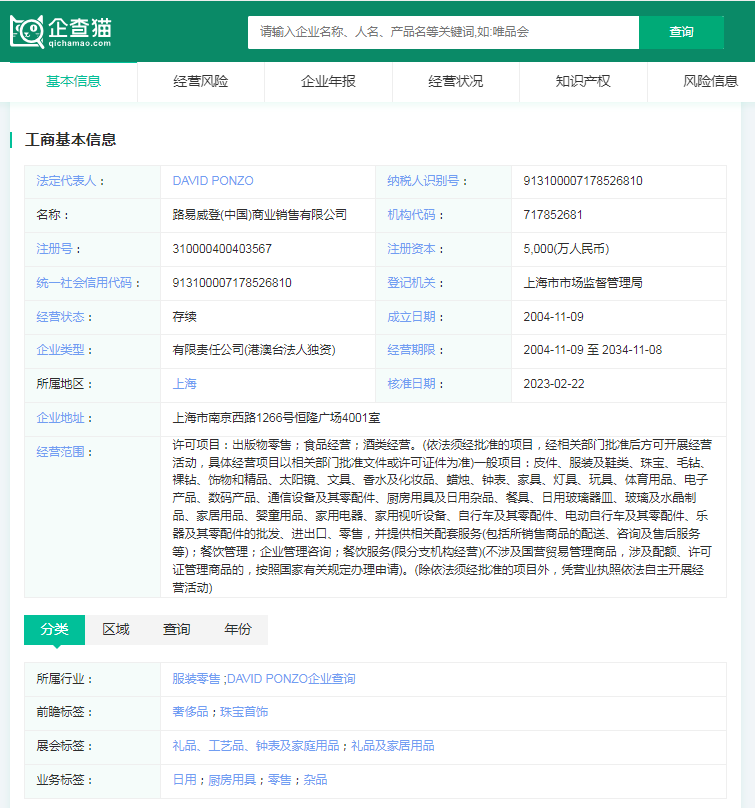Open 礼品、工艺品、钟表及家庭用品 exhibition tag
The image size is (755, 808).
(256, 746)
